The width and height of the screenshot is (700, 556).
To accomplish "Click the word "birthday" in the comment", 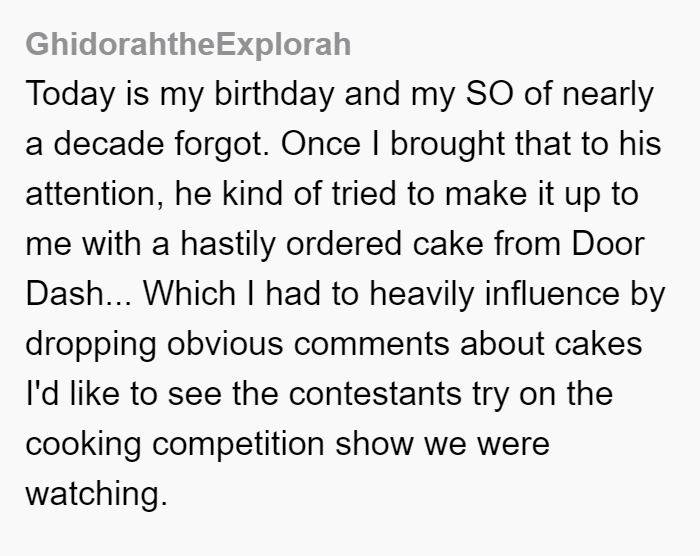I will coord(274,95).
